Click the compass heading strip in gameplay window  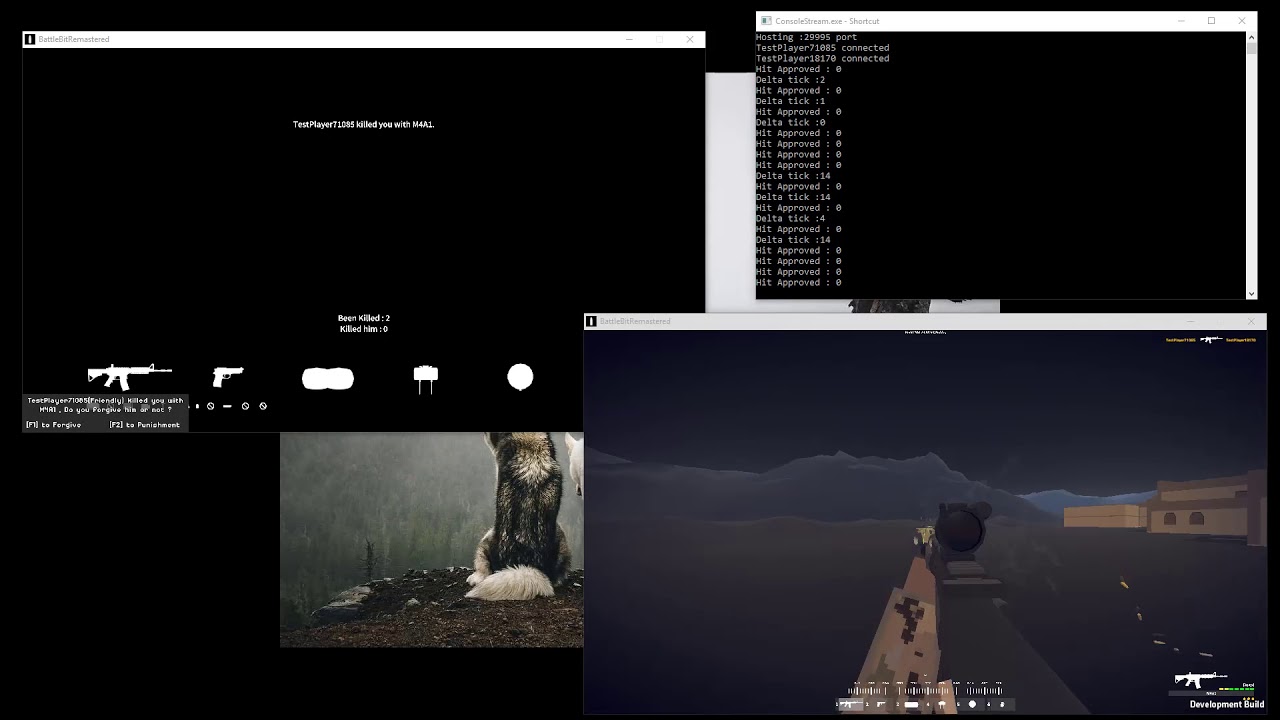tap(926, 690)
